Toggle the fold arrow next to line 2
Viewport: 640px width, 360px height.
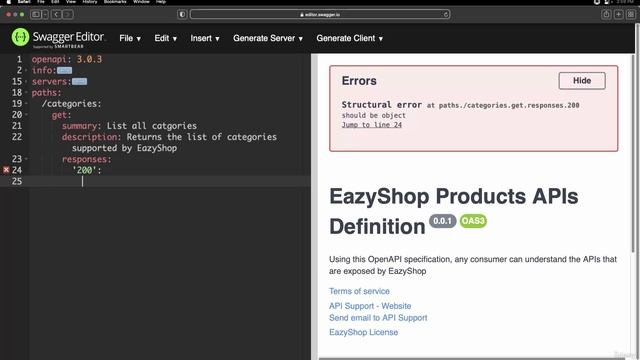point(26,70)
